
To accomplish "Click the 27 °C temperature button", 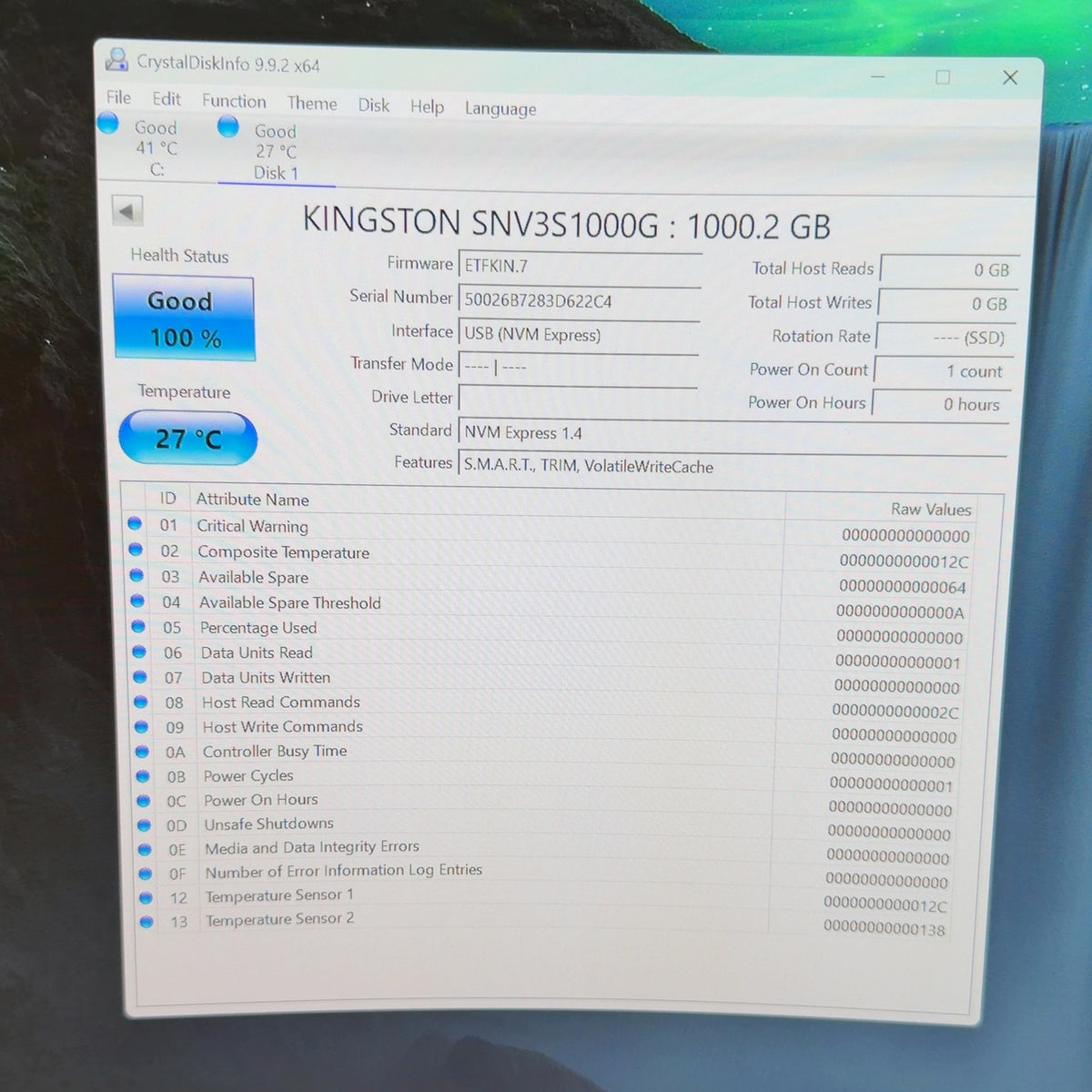I will click(188, 439).
